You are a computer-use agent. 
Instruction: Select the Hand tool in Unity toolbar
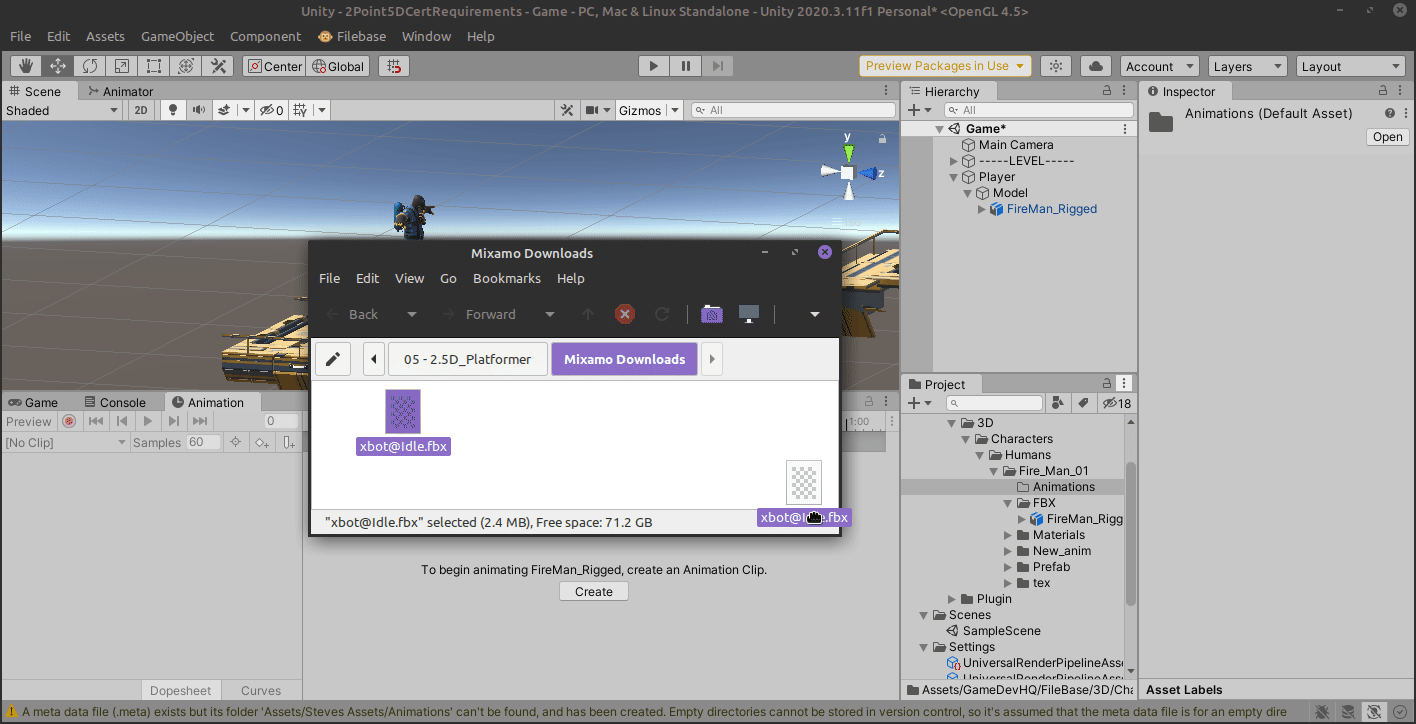tap(26, 66)
